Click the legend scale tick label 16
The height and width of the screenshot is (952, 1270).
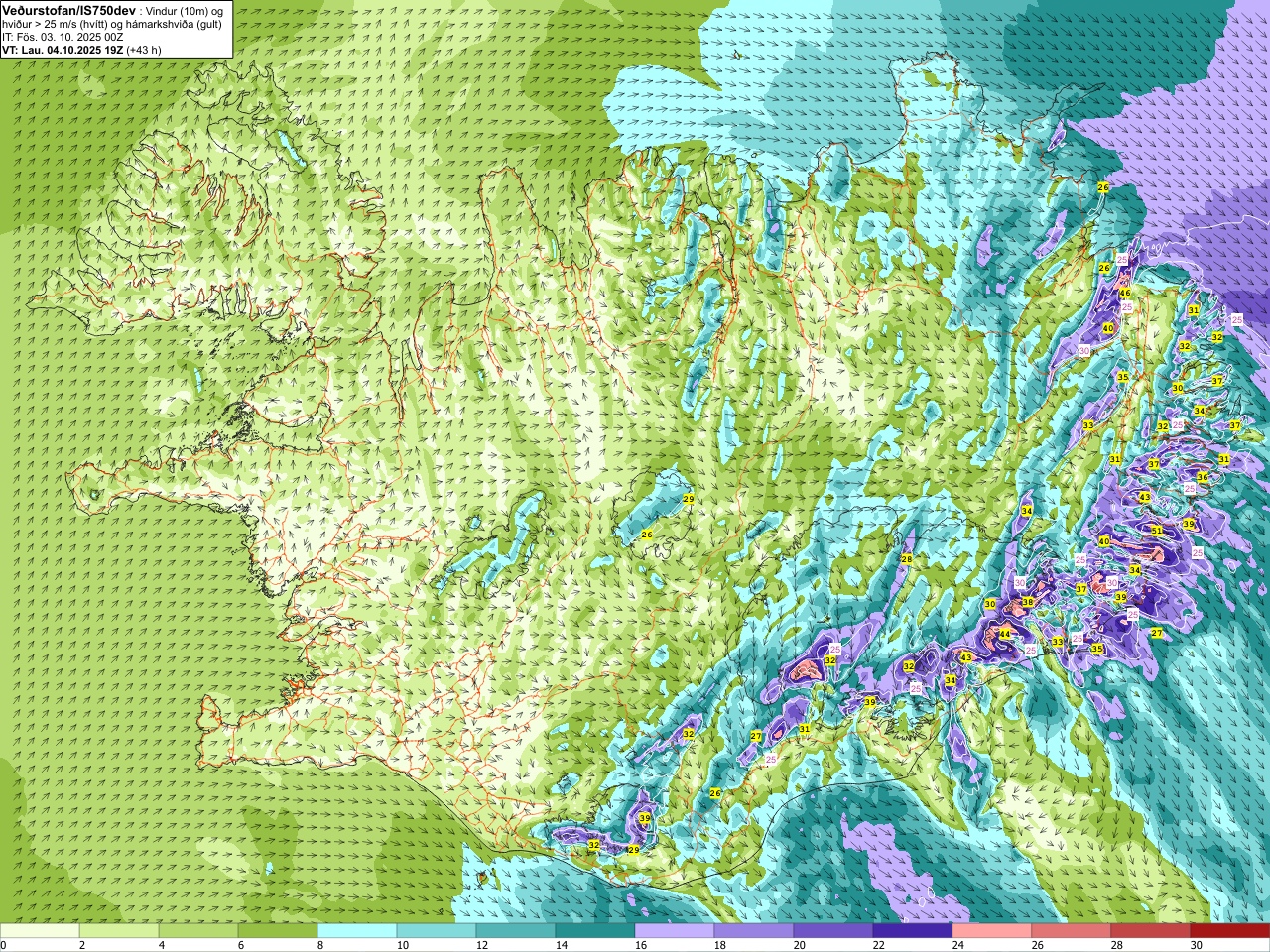(x=641, y=945)
